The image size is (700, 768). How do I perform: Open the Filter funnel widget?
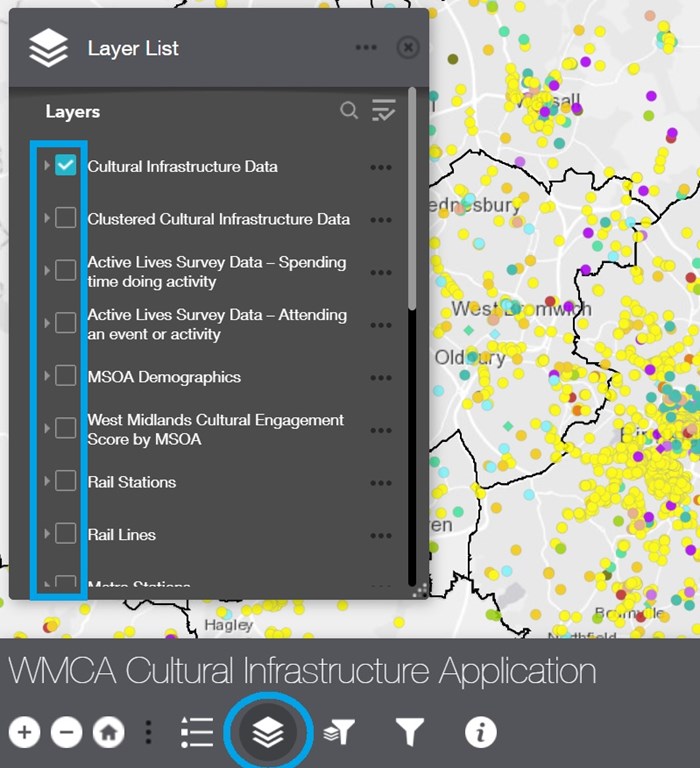pos(409,732)
